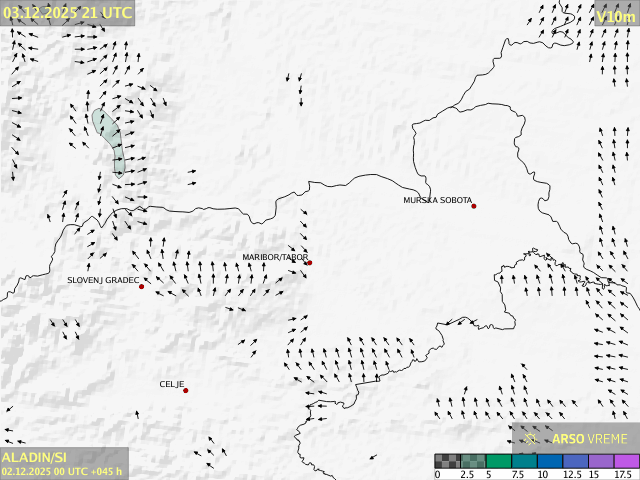Select the purple 15–17.5 legend swatch
The height and width of the screenshot is (480, 640).
[600, 461]
